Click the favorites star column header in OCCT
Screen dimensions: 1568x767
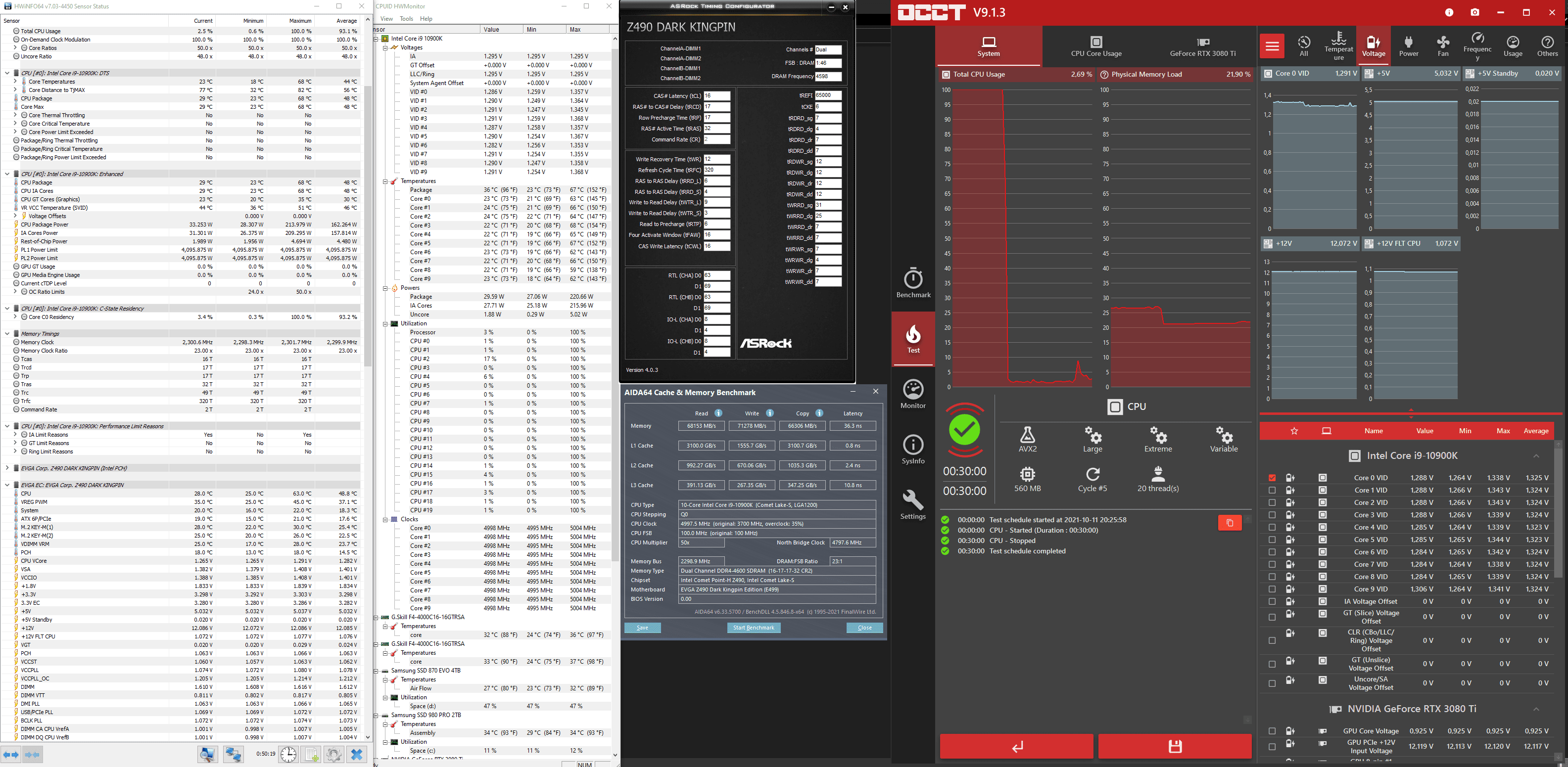tap(1294, 431)
